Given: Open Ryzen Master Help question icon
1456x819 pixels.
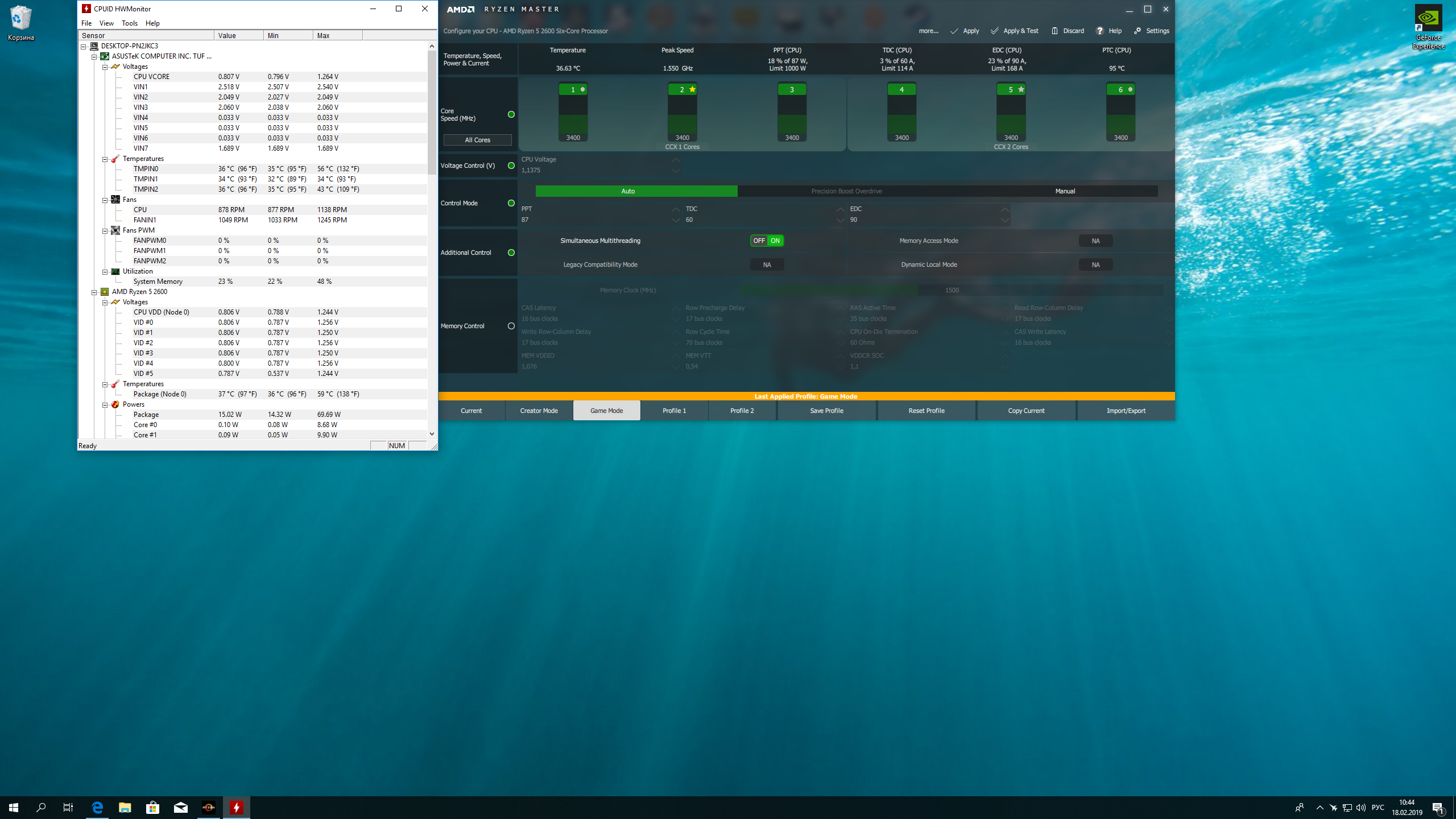Looking at the screenshot, I should coord(1100,31).
